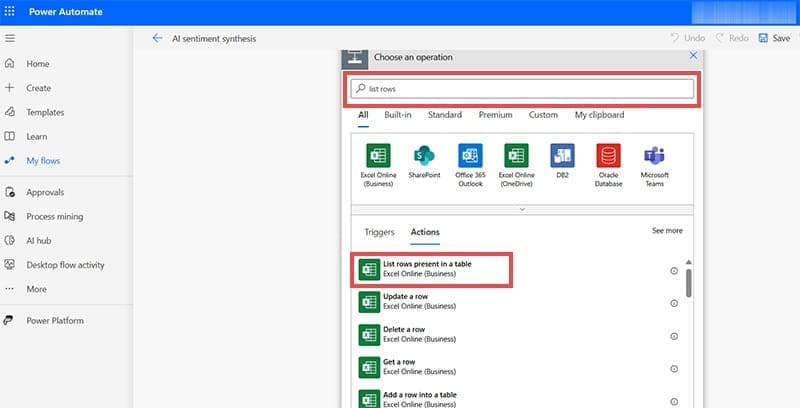Collapse the left navigation hamburger menu
800x408 pixels.
[x=10, y=38]
